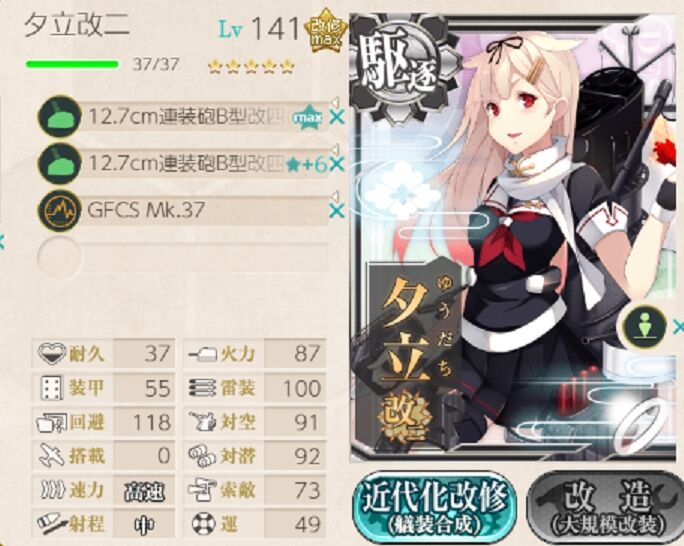Screen dimensions: 684x546
Task: Click the small arrow above first gun slot
Action: (x=335, y=102)
